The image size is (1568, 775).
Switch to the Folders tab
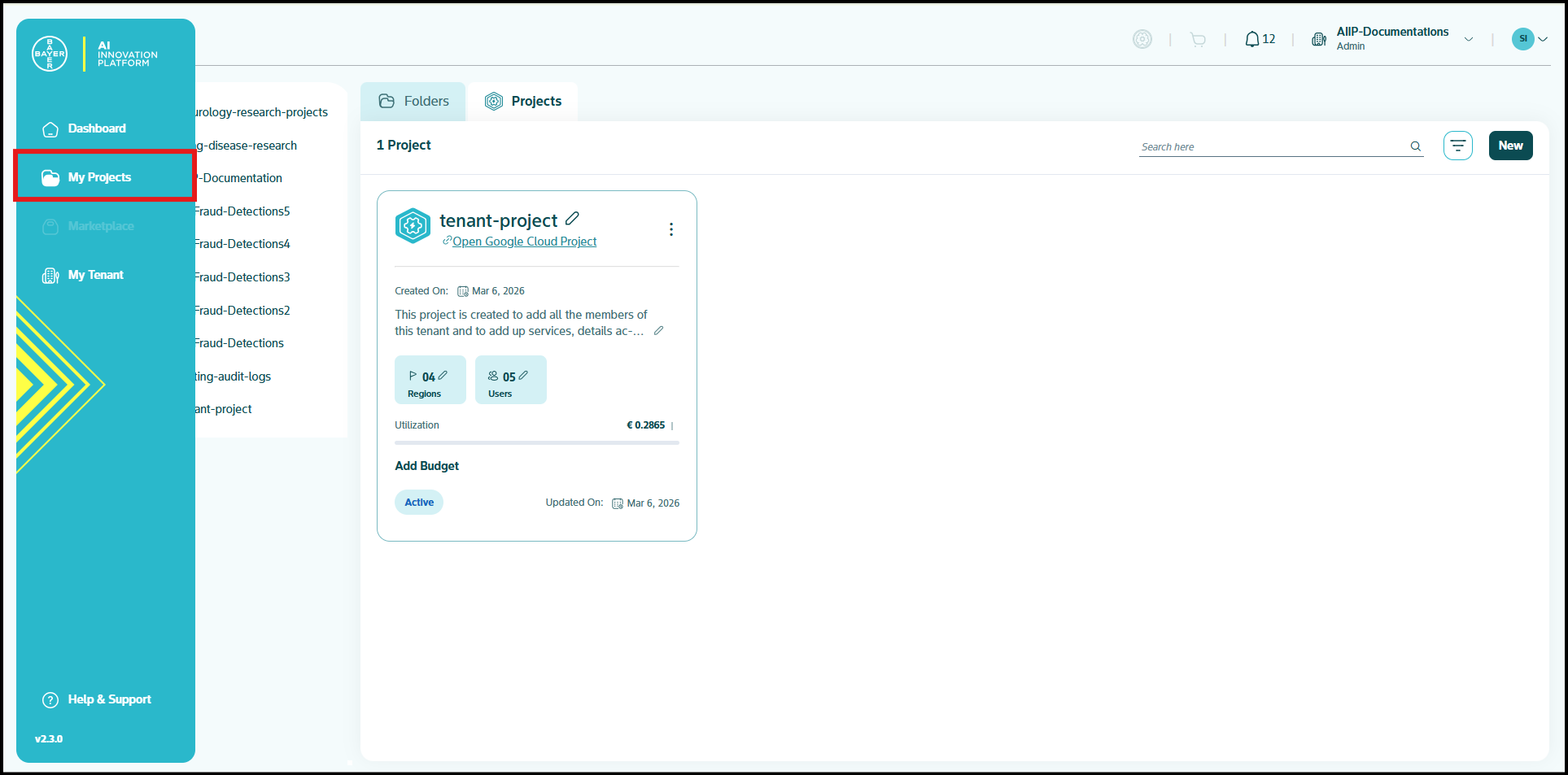click(x=413, y=102)
